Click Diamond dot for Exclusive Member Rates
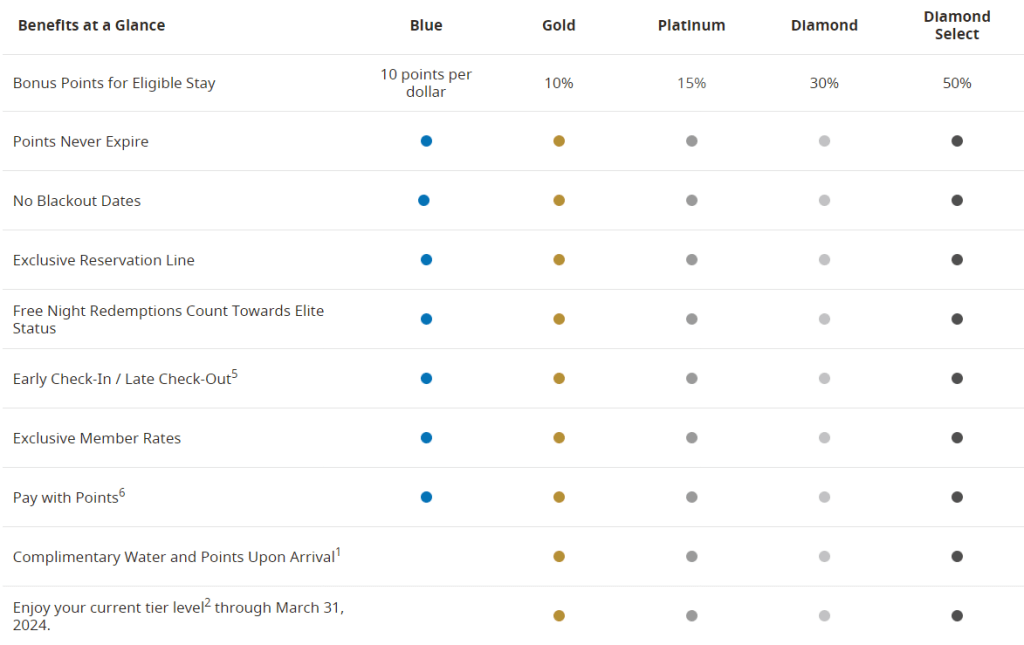 point(824,438)
